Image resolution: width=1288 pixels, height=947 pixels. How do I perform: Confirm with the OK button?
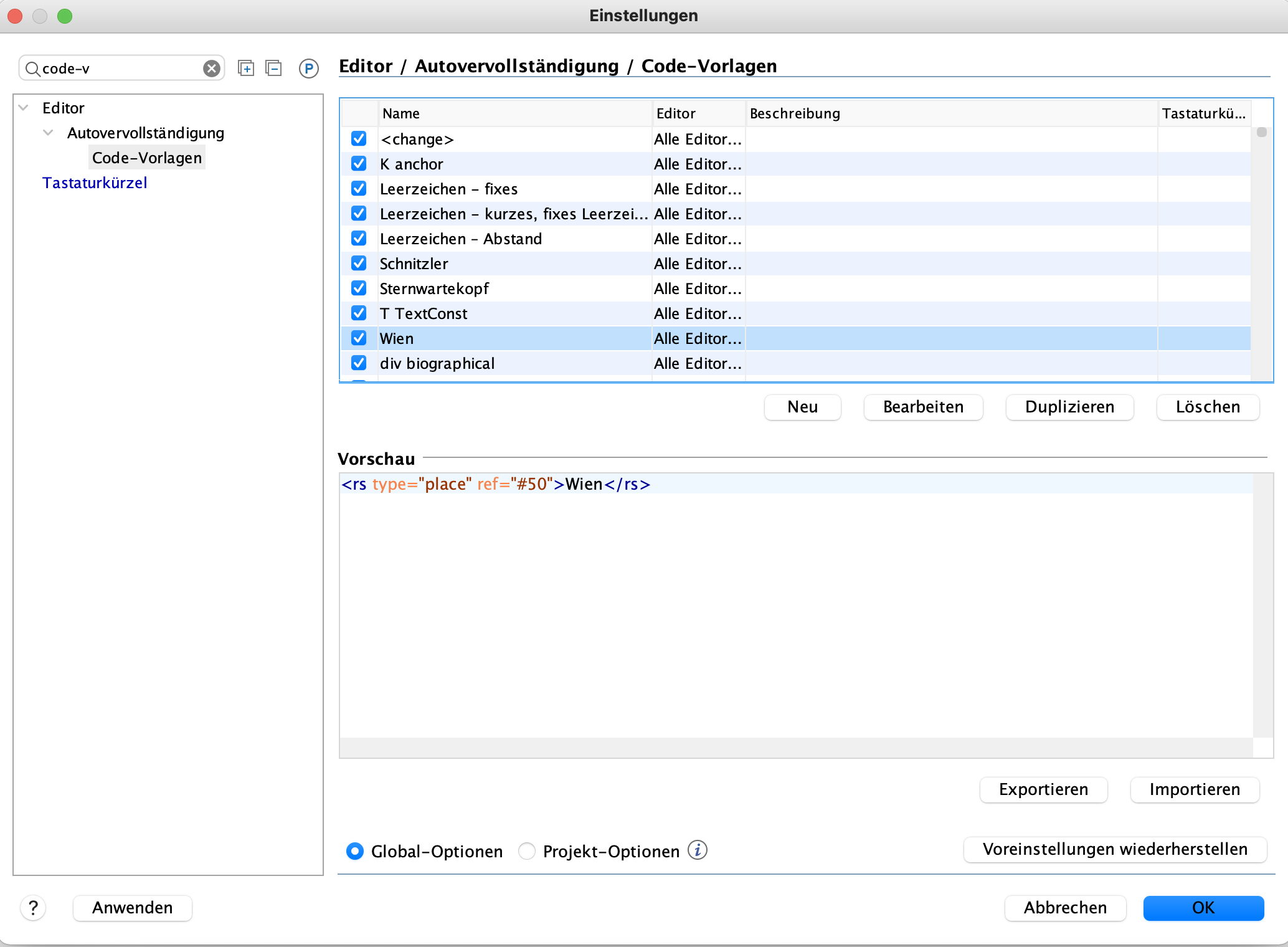[1204, 908]
